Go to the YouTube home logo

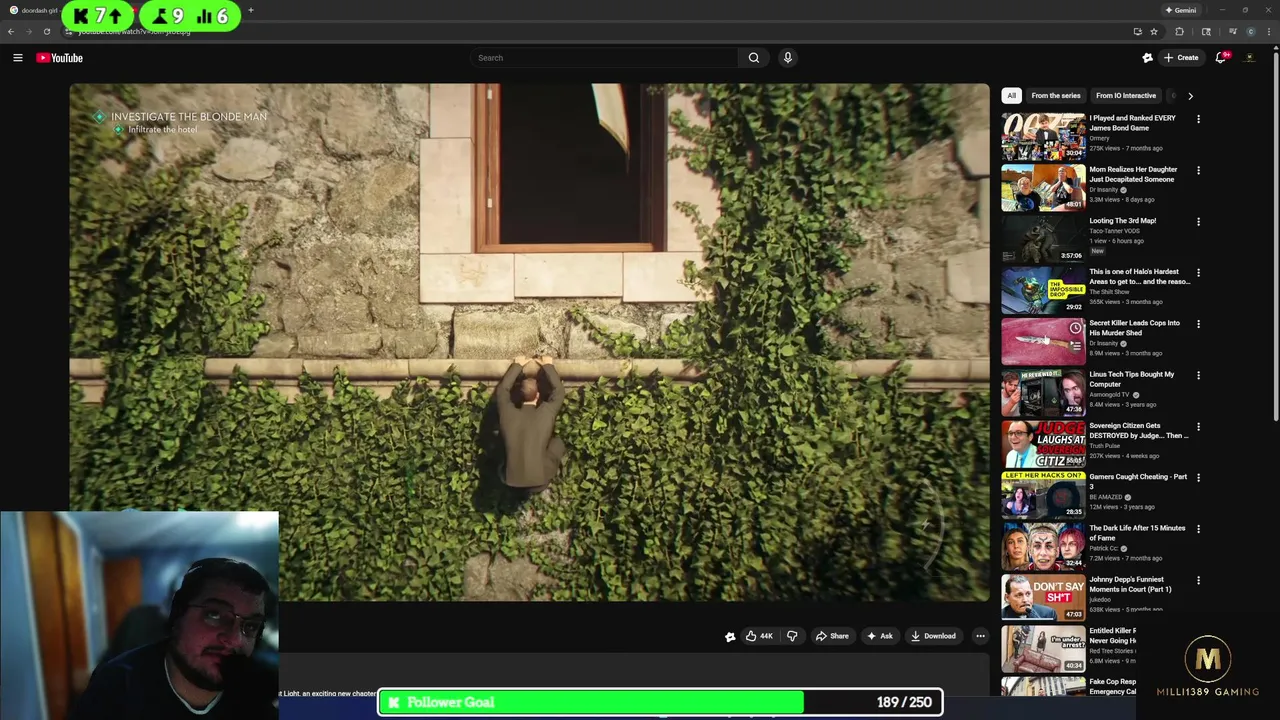59,58
